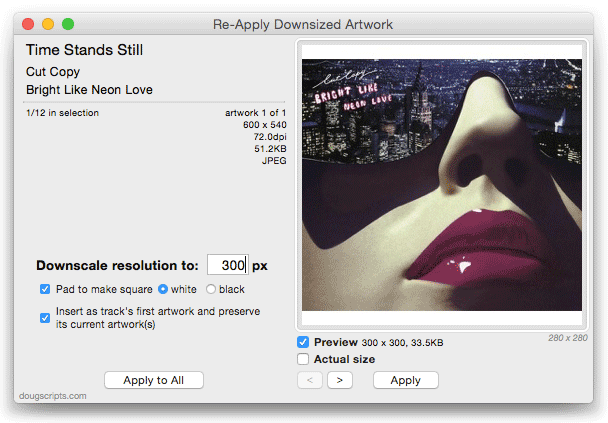Select the white padding radio button
Screen dimensions: 608x423
pyautogui.click(x=163, y=289)
